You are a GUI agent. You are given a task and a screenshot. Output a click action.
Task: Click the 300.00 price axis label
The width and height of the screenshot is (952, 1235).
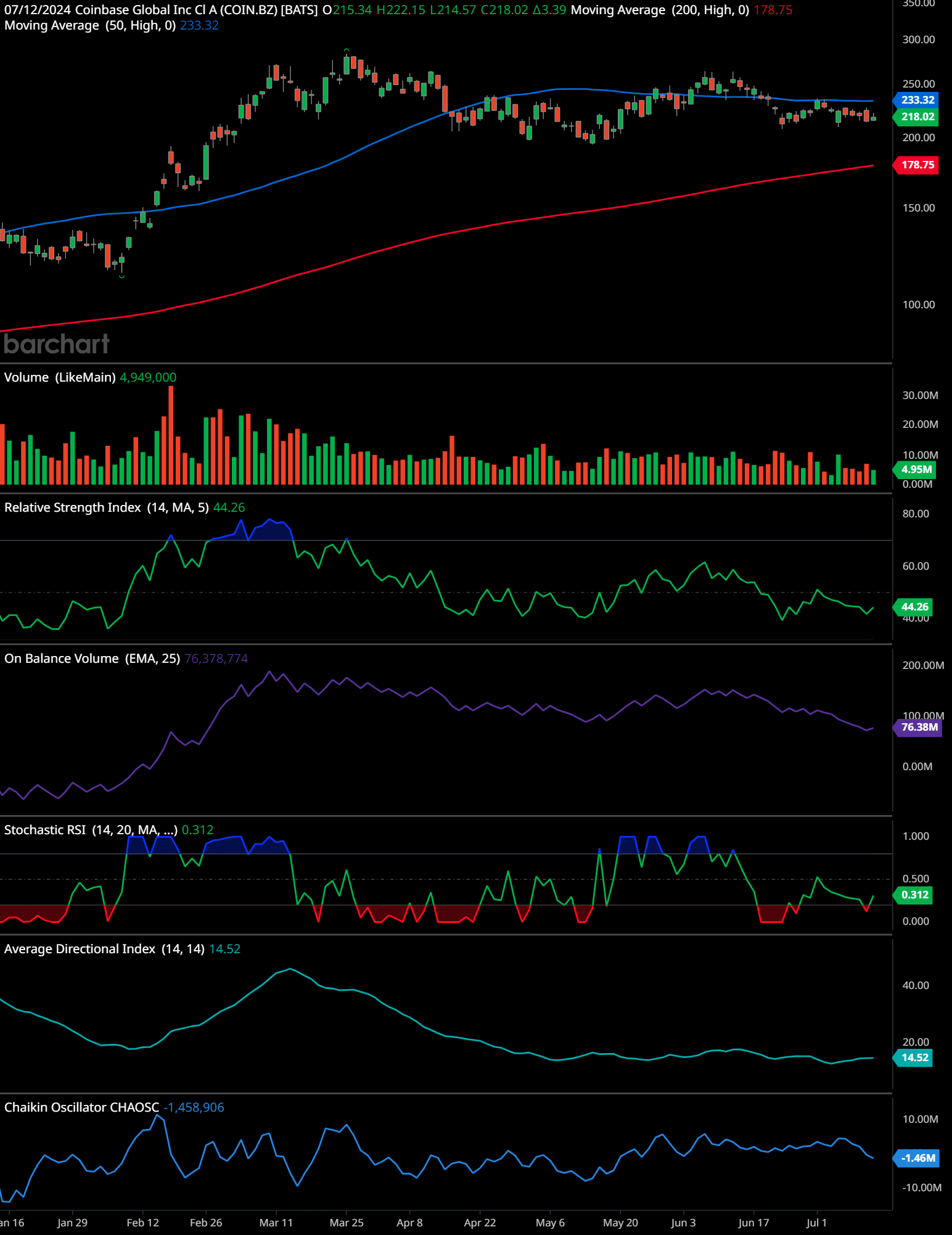point(919,39)
